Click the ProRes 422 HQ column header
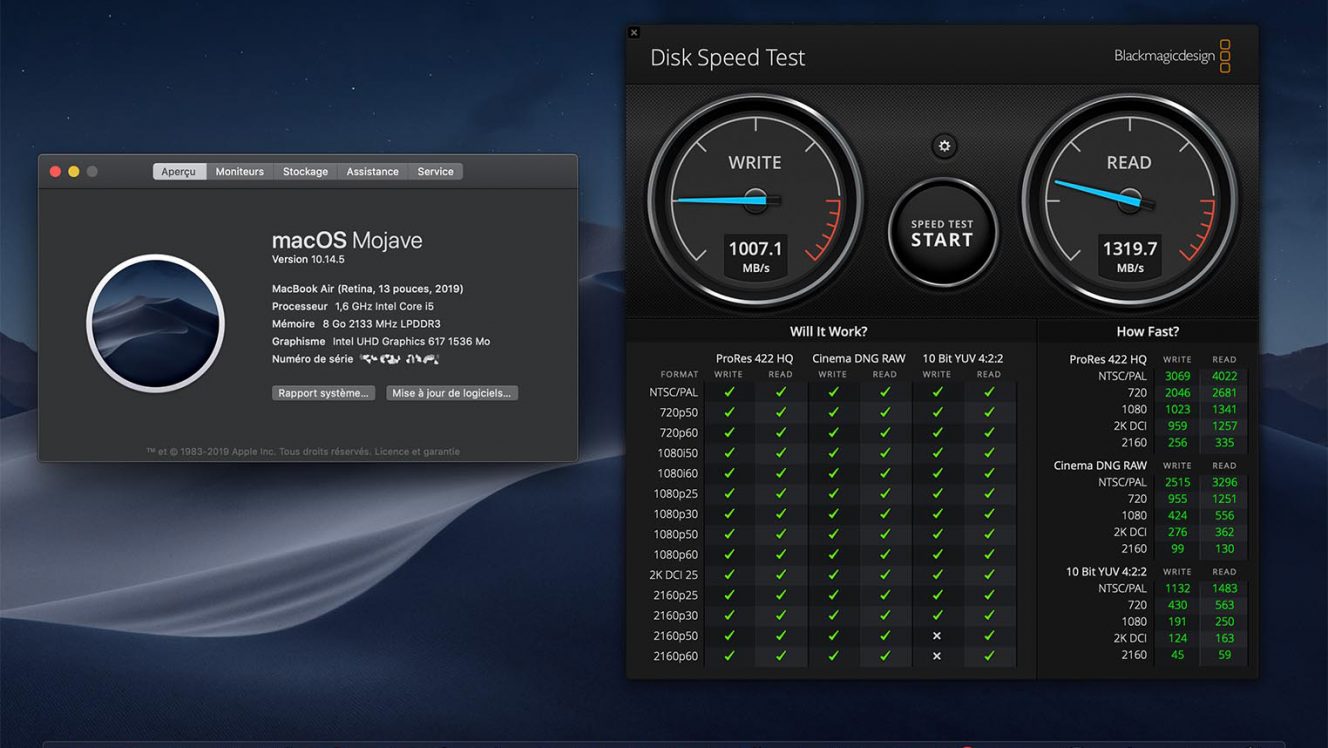The width and height of the screenshot is (1328, 748). point(754,358)
